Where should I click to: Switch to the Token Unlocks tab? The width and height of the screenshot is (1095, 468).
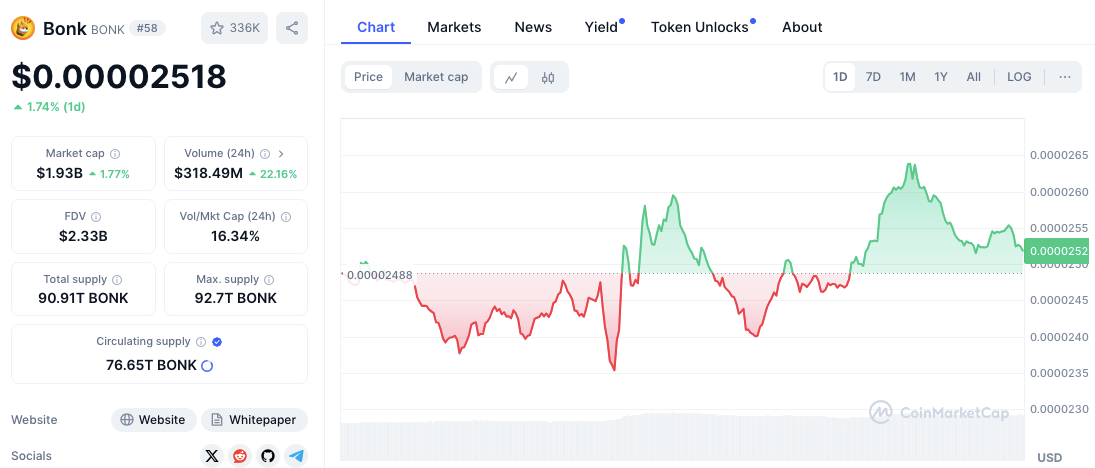click(x=700, y=27)
